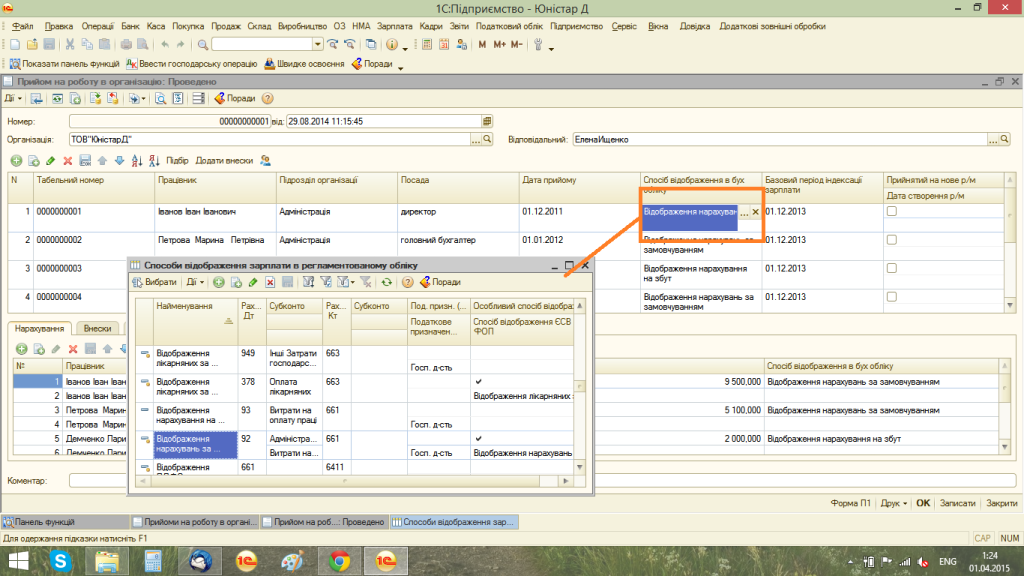The height and width of the screenshot is (576, 1024).
Task: Click the help question mark in the document toolbar
Action: 267,99
